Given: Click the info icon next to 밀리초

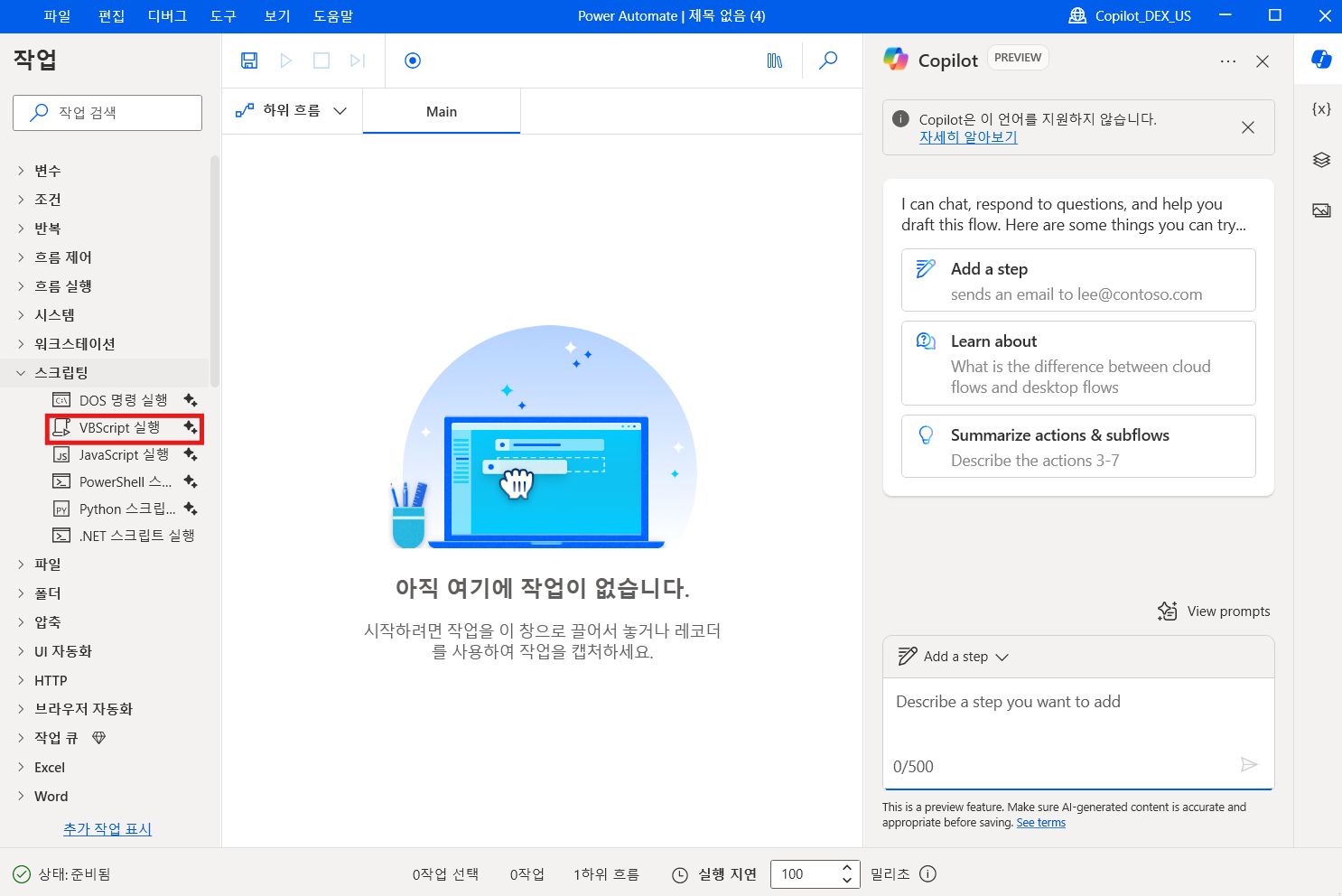Looking at the screenshot, I should [x=927, y=873].
